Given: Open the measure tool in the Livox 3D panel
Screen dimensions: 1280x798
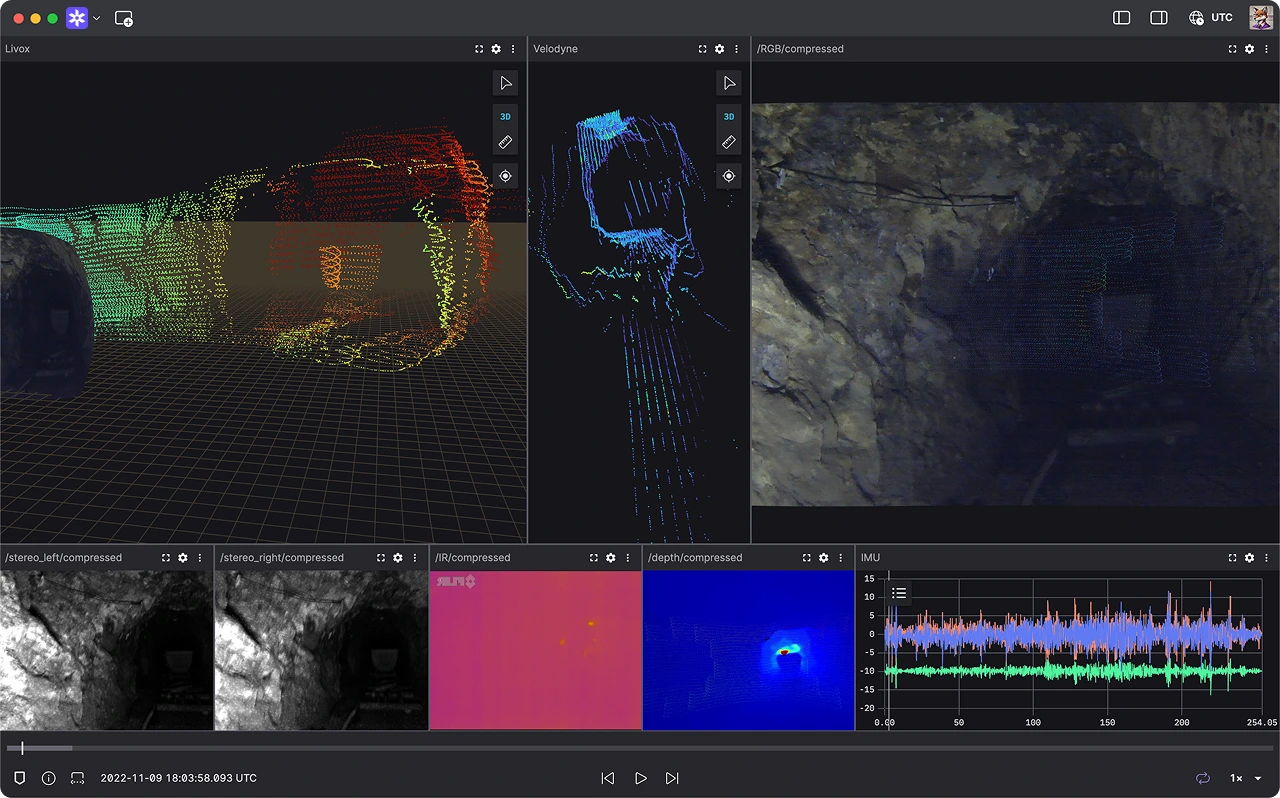Looking at the screenshot, I should [505, 142].
